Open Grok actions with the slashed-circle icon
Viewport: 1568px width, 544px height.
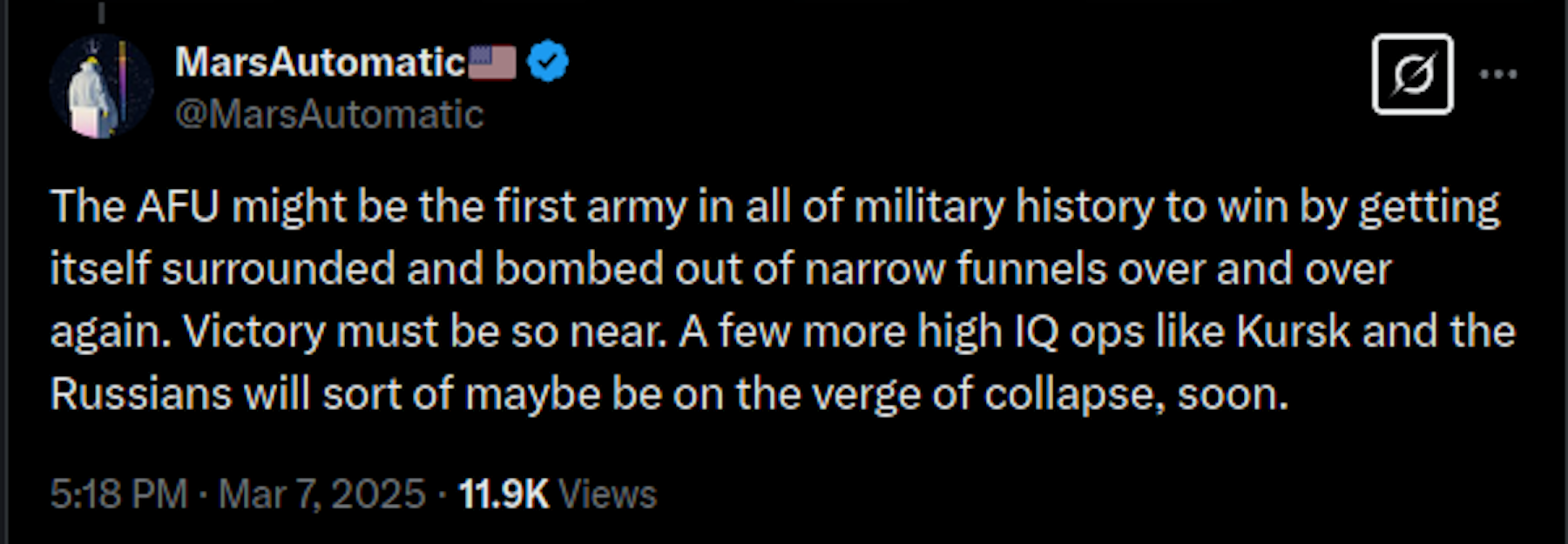(1412, 75)
